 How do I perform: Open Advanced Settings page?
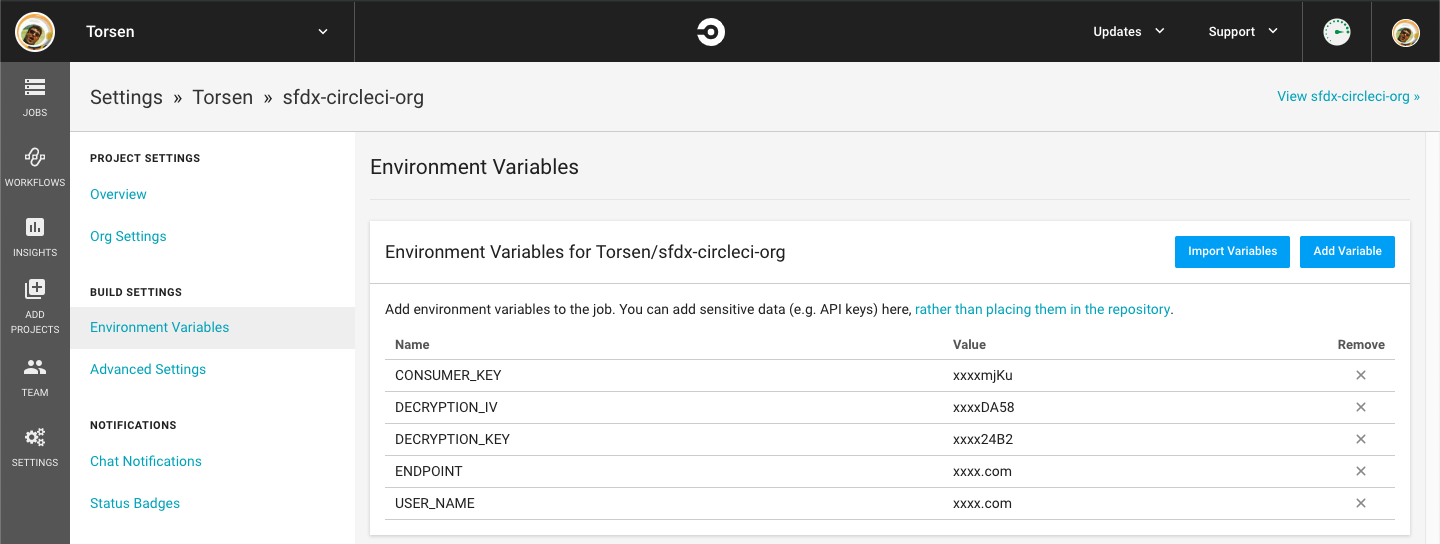148,369
